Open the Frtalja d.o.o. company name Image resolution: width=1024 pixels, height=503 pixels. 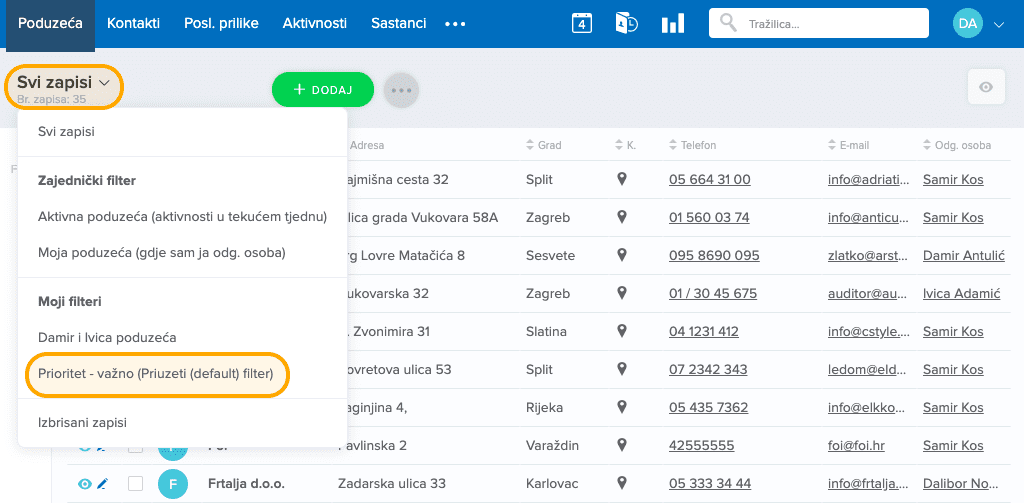[246, 484]
